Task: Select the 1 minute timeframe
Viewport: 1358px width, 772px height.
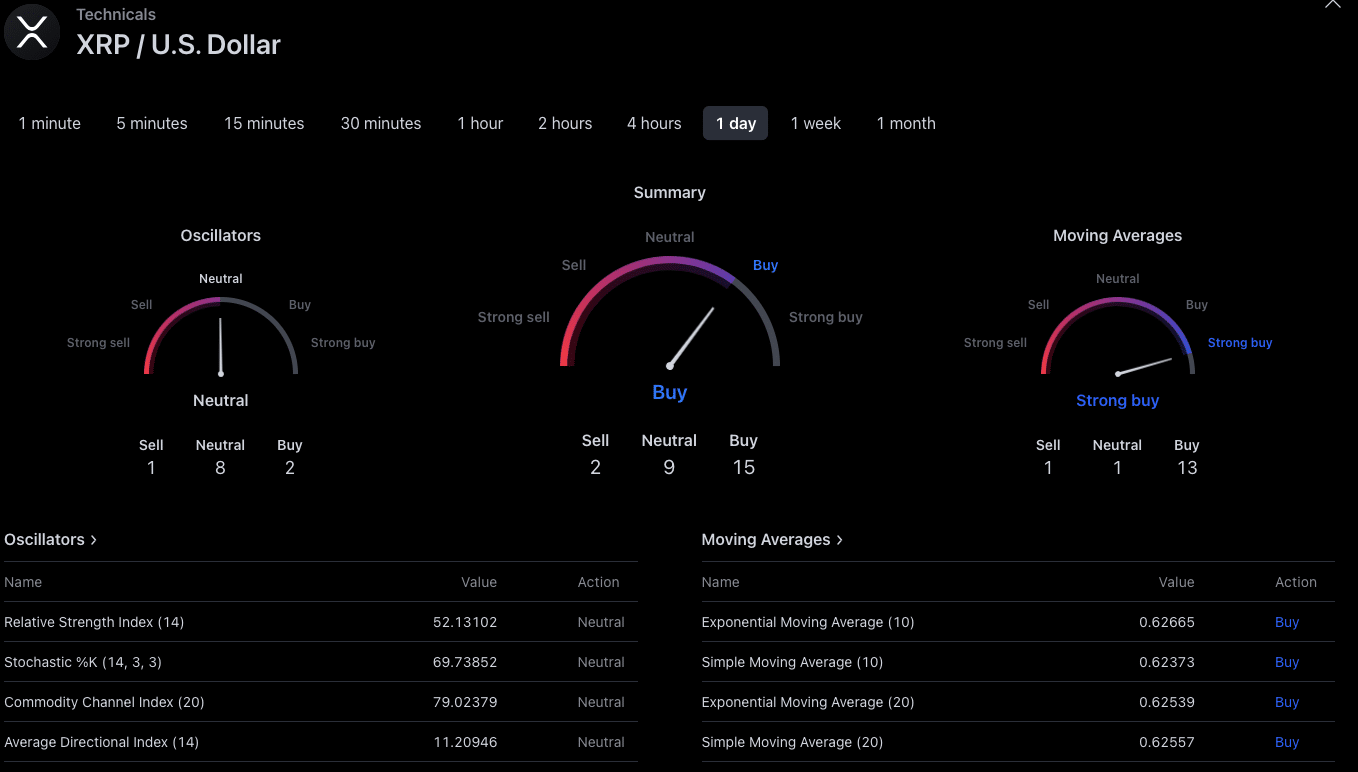Action: [x=50, y=123]
